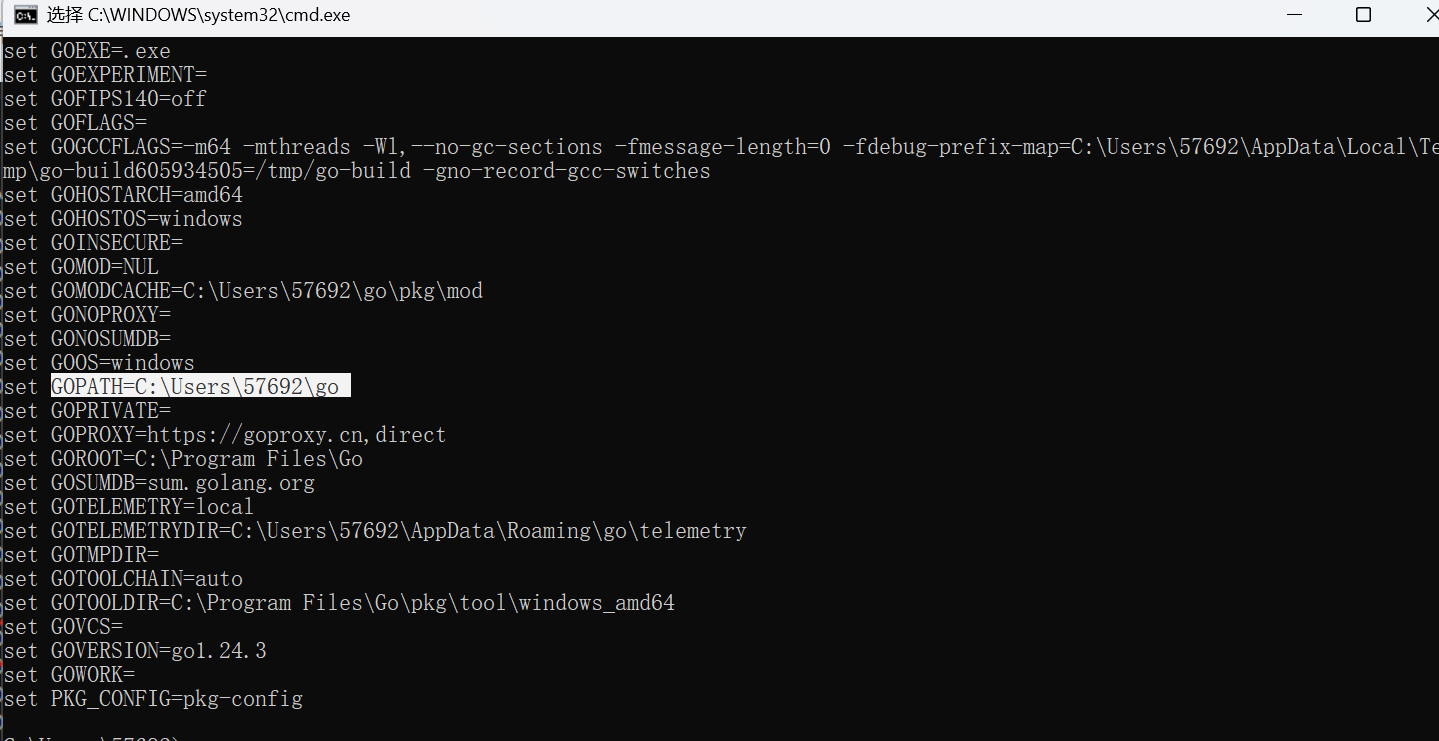Click the PKG_CONFIG=pkg-config line

pyautogui.click(x=153, y=699)
